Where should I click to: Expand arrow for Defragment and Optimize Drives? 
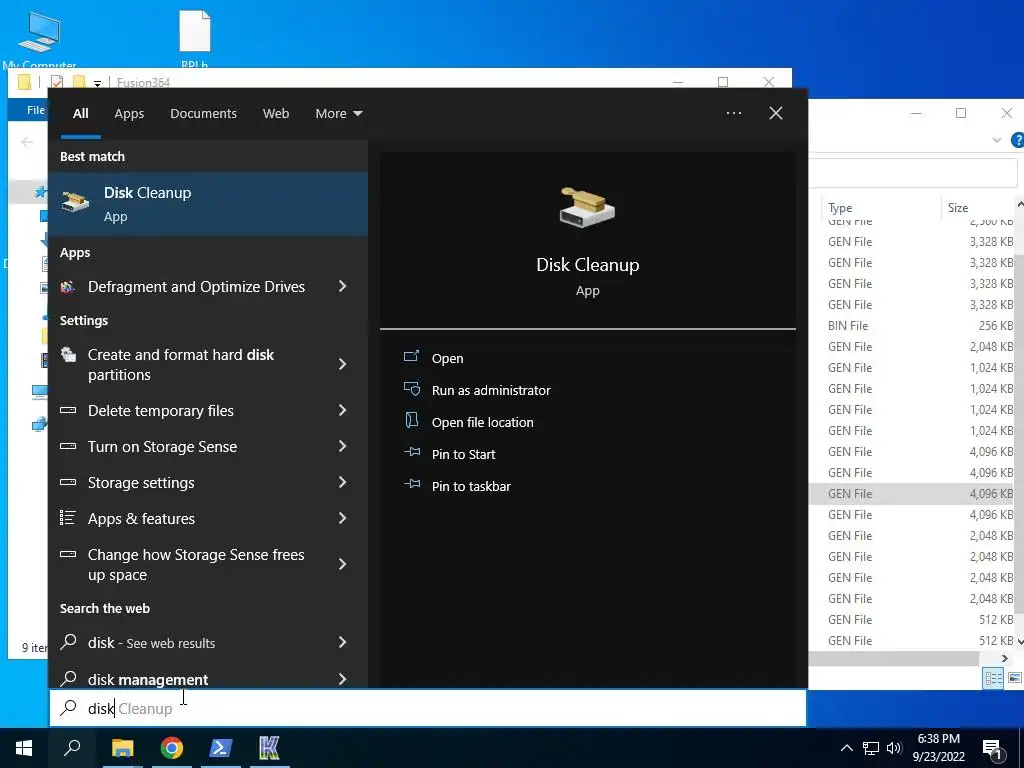[343, 286]
